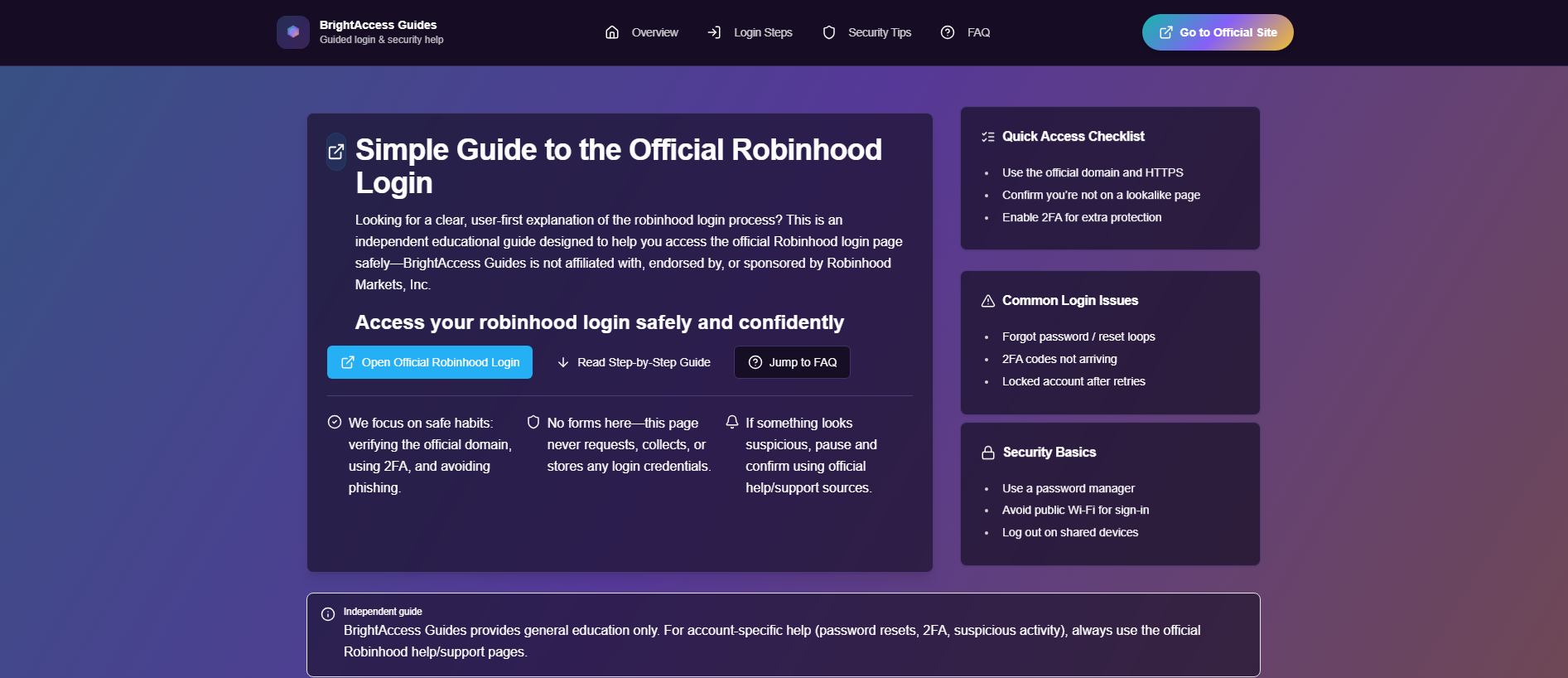The width and height of the screenshot is (1568, 678).
Task: Click 'Avoid public Wi-Fi for sign-in' item
Action: click(1075, 510)
